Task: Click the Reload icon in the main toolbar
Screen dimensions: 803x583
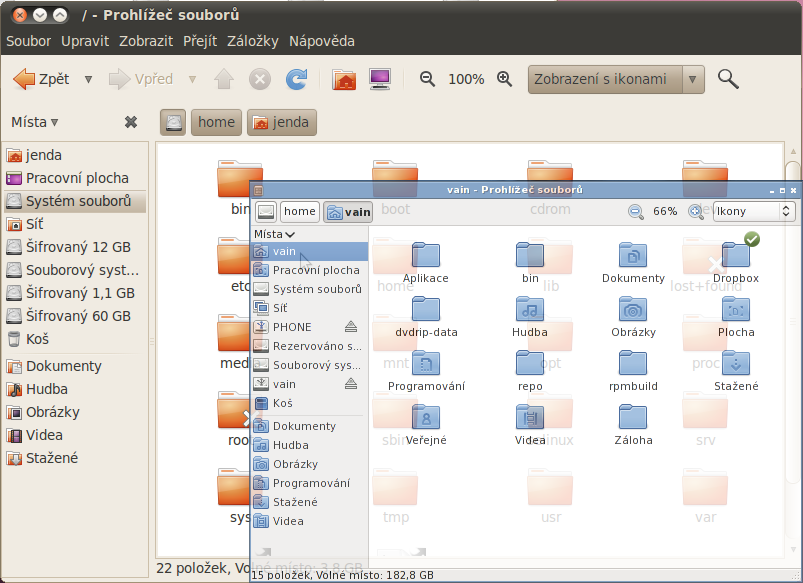Action: [x=296, y=80]
